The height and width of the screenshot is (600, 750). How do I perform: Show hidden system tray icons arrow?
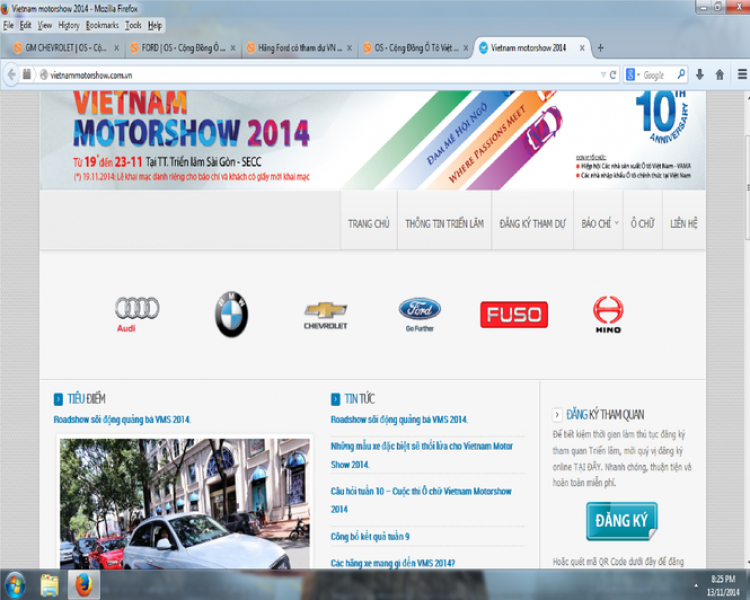point(696,585)
